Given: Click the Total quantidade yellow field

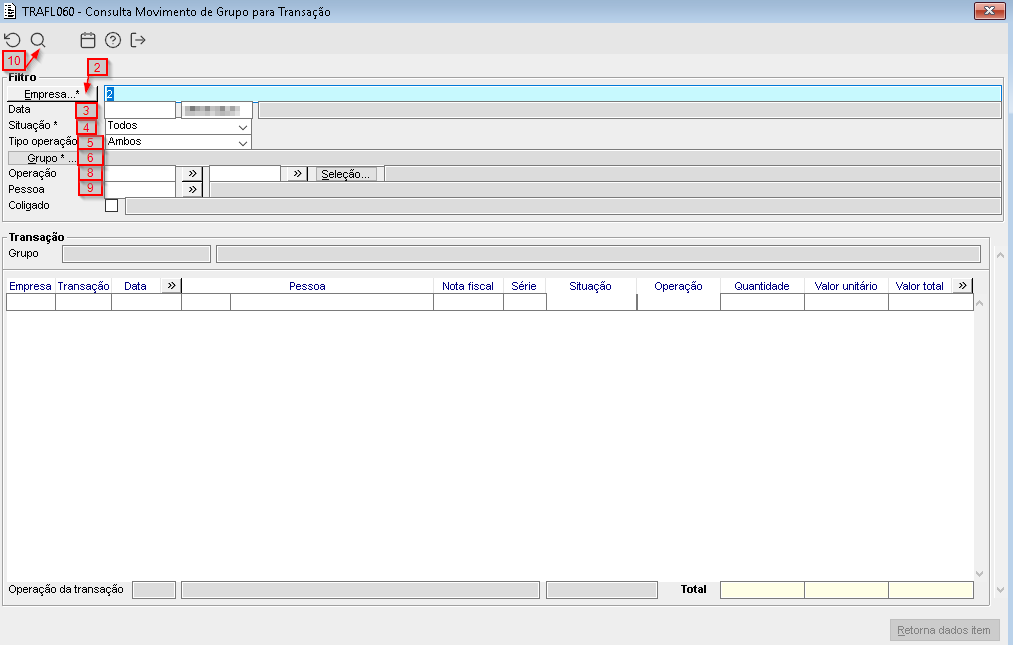Looking at the screenshot, I should pyautogui.click(x=762, y=589).
